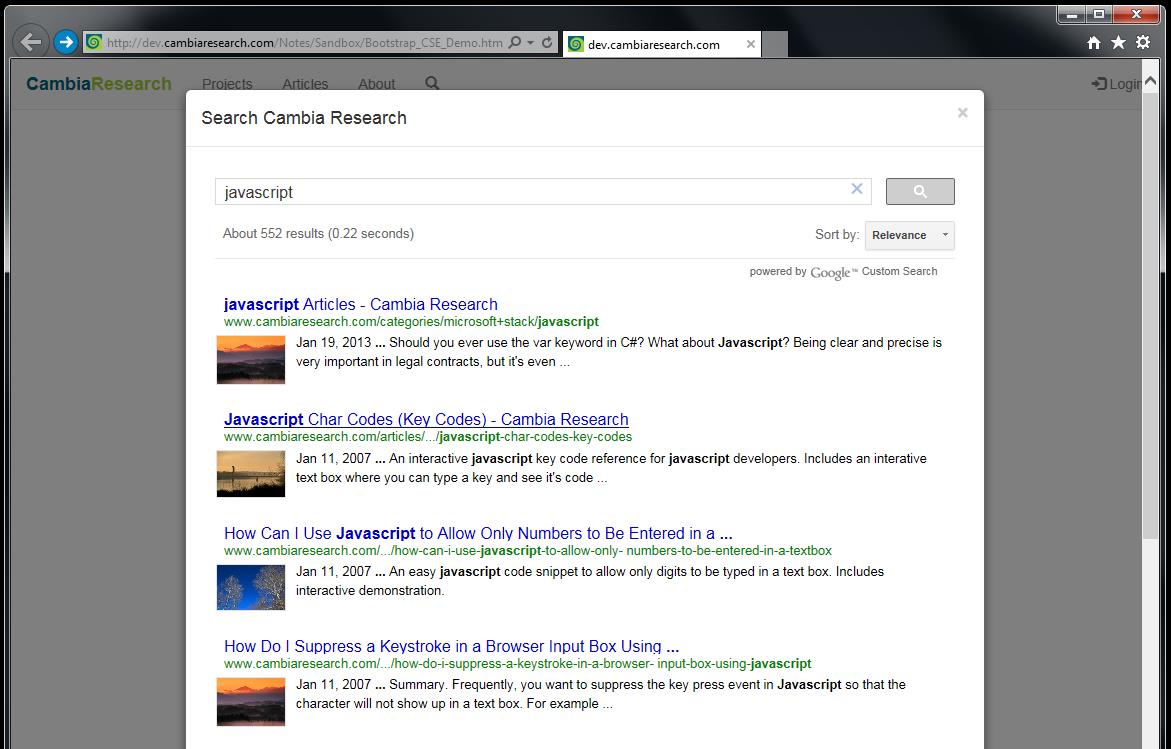Open browser tools gear icon
The image size is (1171, 749).
click(1143, 43)
